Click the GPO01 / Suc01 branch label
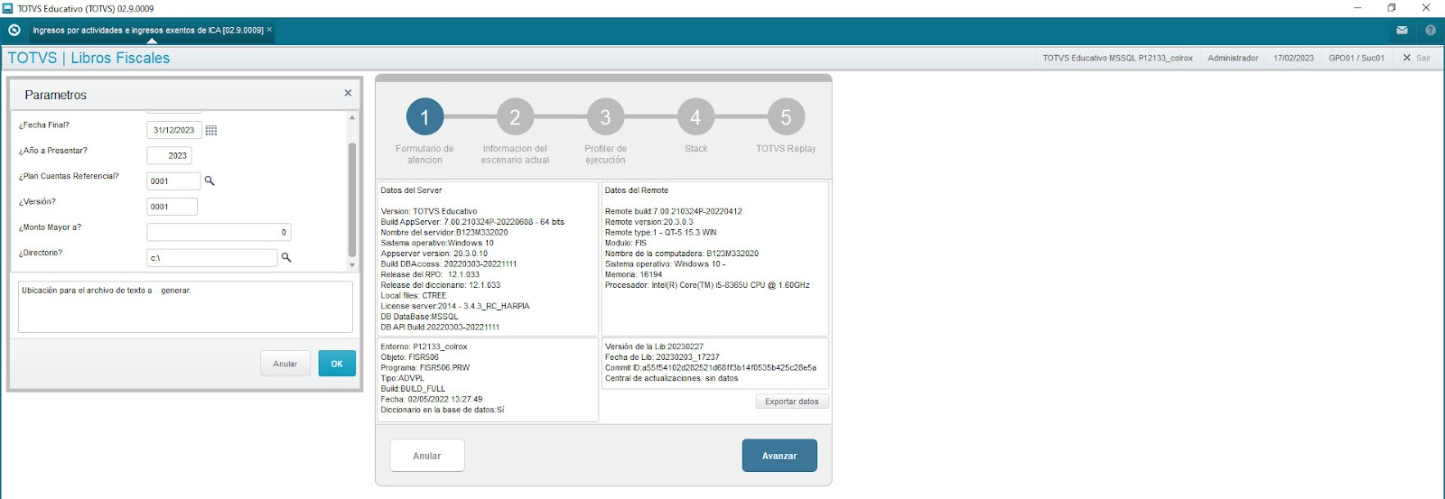This screenshot has height=499, width=1445. (x=1356, y=58)
